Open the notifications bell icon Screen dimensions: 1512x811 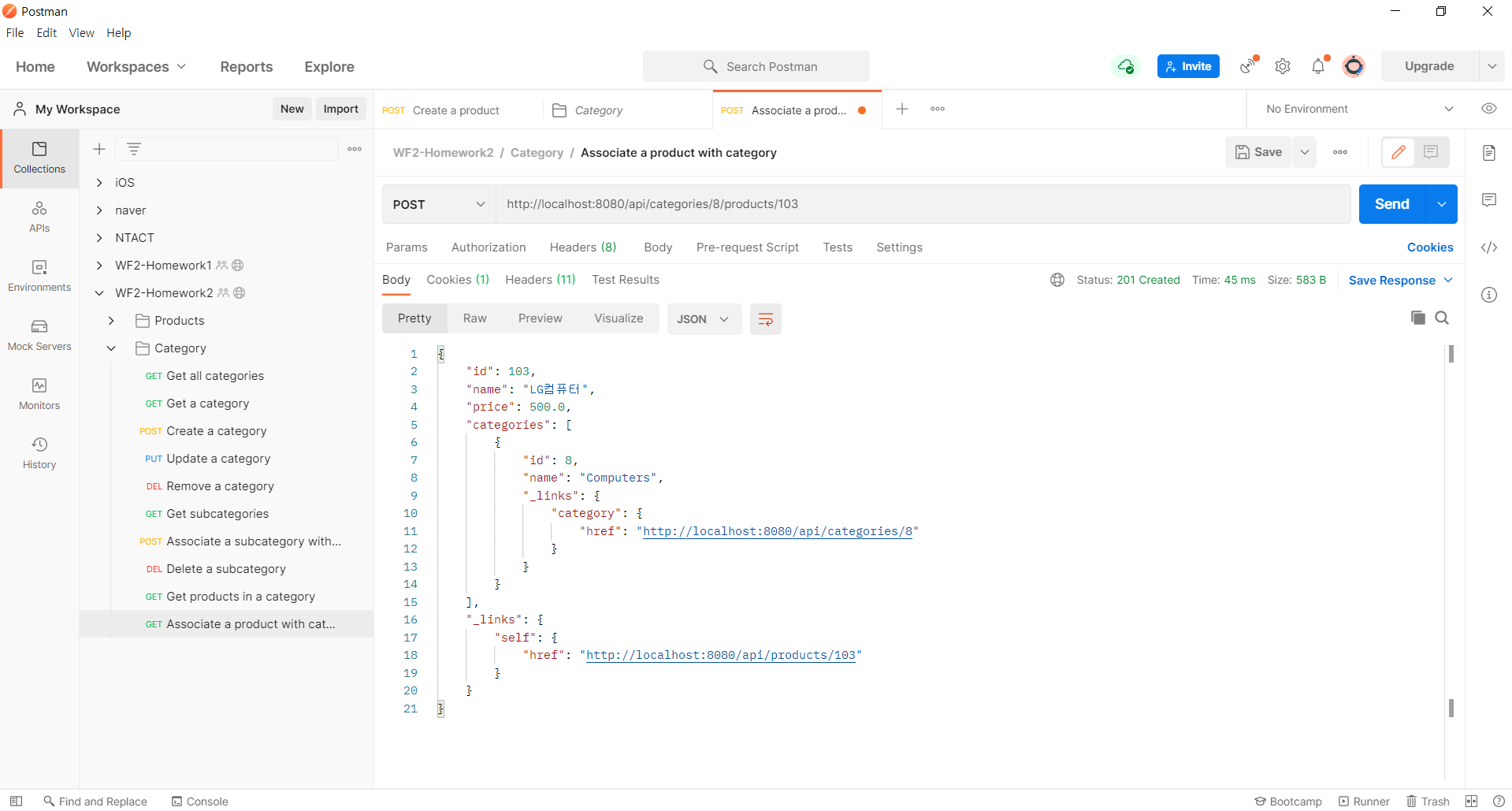[x=1319, y=66]
